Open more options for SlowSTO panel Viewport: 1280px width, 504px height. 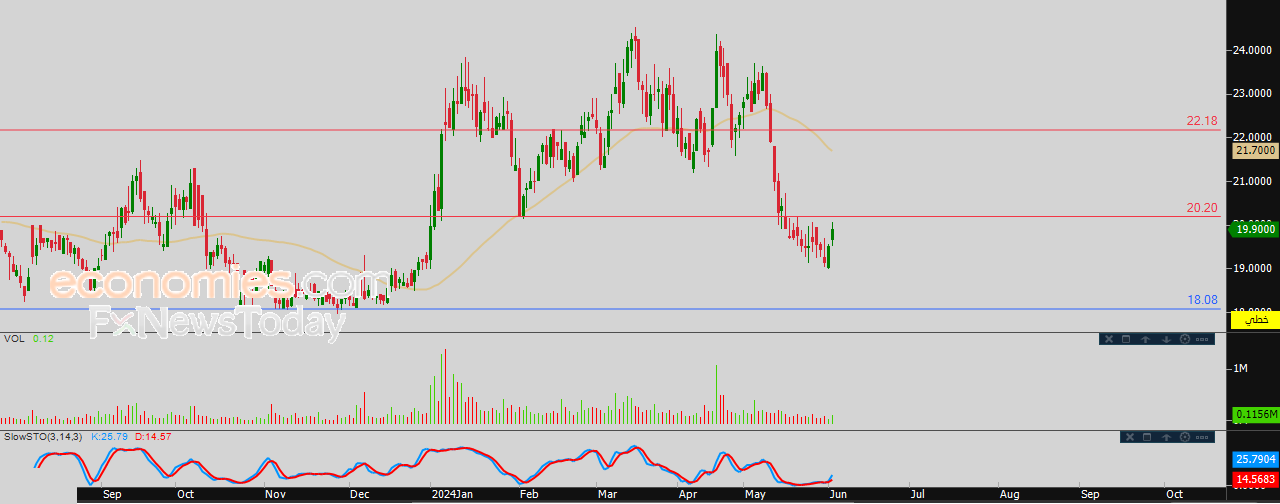tap(1201, 437)
